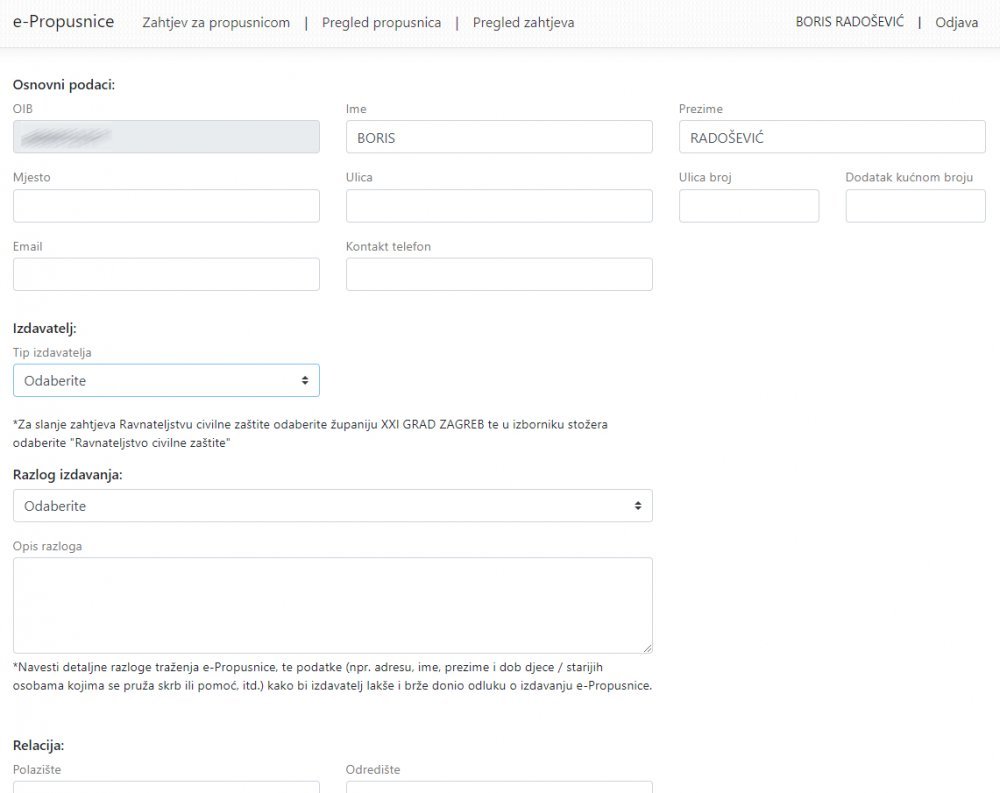Click the disabled OIB field
The image size is (1000, 793).
(x=166, y=137)
